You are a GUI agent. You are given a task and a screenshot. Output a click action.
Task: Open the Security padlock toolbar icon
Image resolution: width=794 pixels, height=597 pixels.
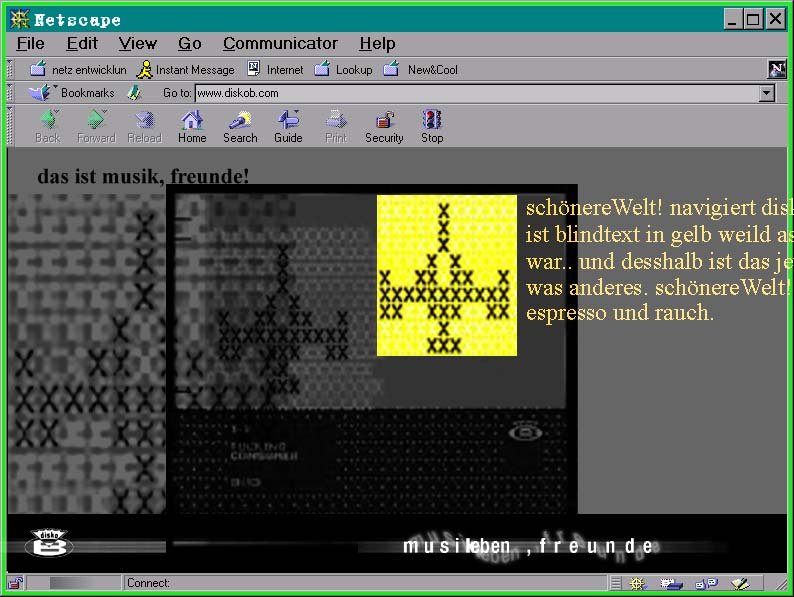coord(384,125)
